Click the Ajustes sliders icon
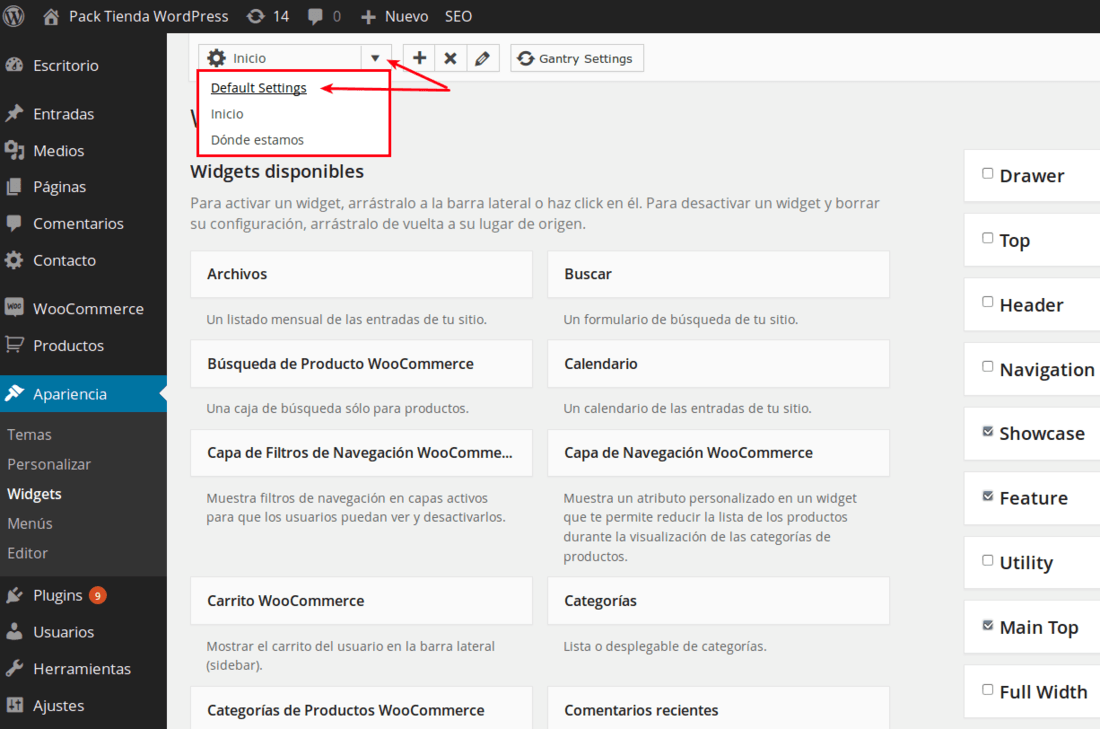The height and width of the screenshot is (729, 1100). [14, 705]
